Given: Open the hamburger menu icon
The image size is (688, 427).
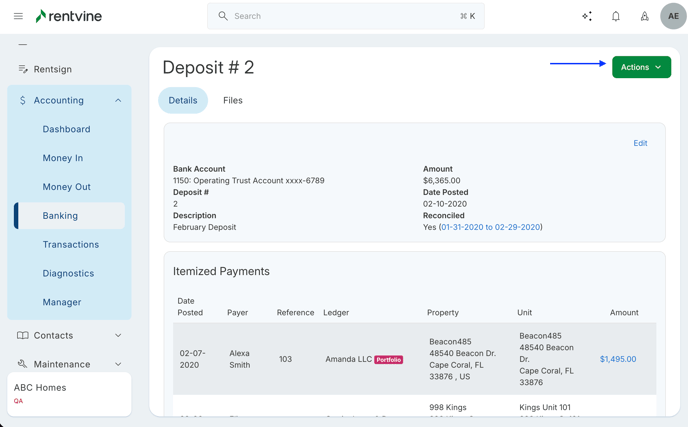Looking at the screenshot, I should pos(18,16).
